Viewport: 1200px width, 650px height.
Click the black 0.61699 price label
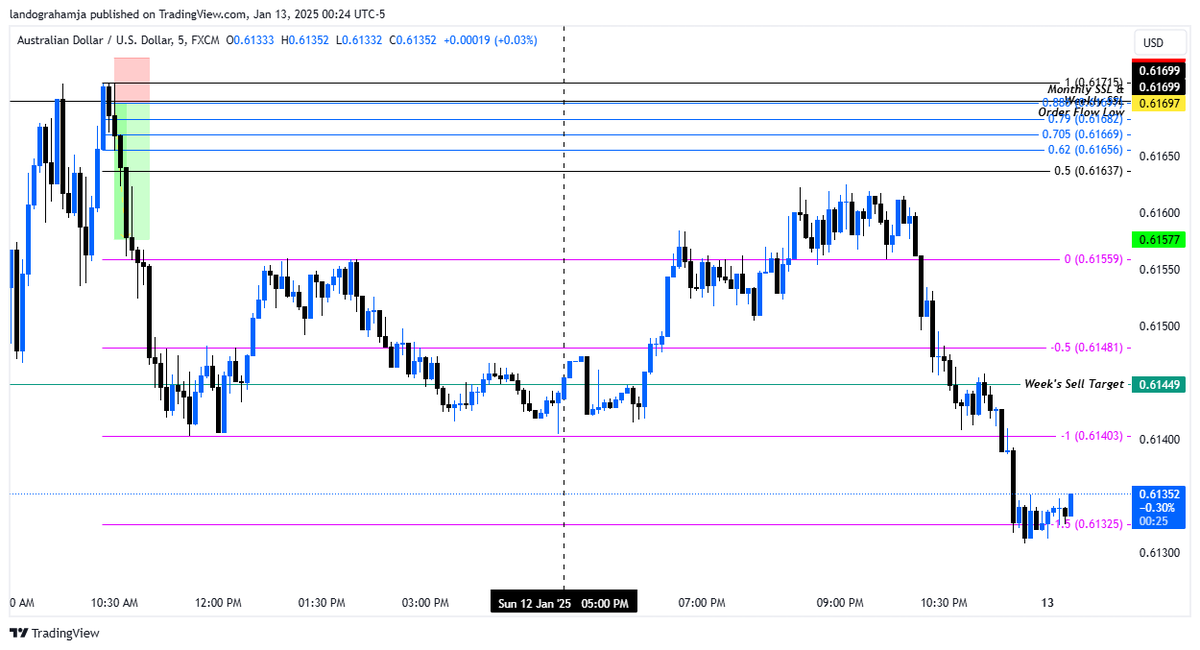1159,88
